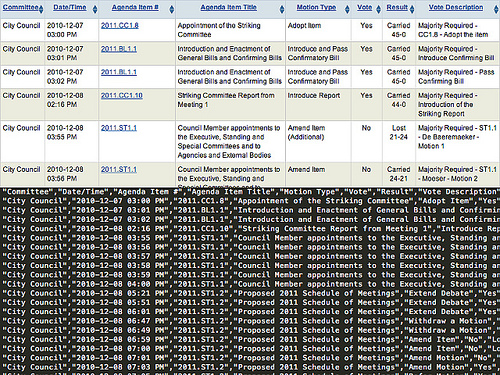Select 'Yes' vote in the 02:16 PM table row
500x375 pixels.
click(x=366, y=104)
